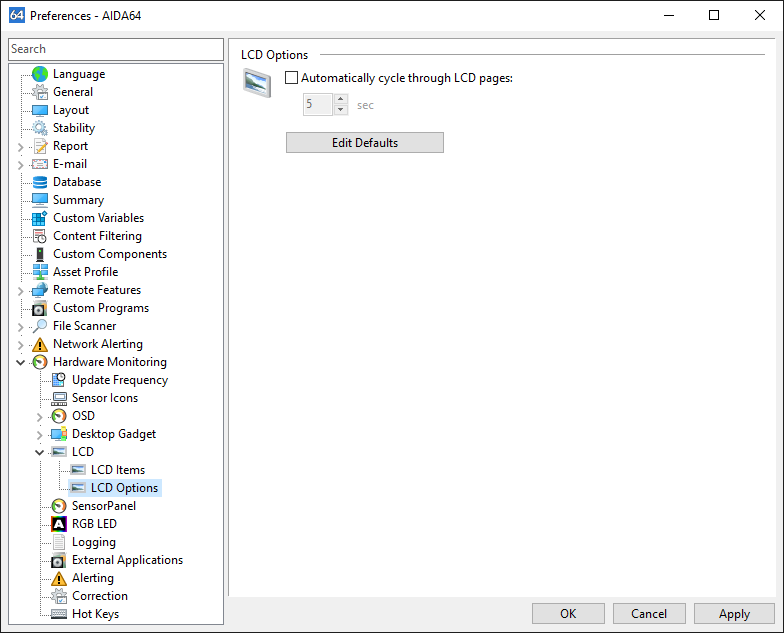The height and width of the screenshot is (633, 784).
Task: Click the Custom Components tower icon
Action: point(40,254)
